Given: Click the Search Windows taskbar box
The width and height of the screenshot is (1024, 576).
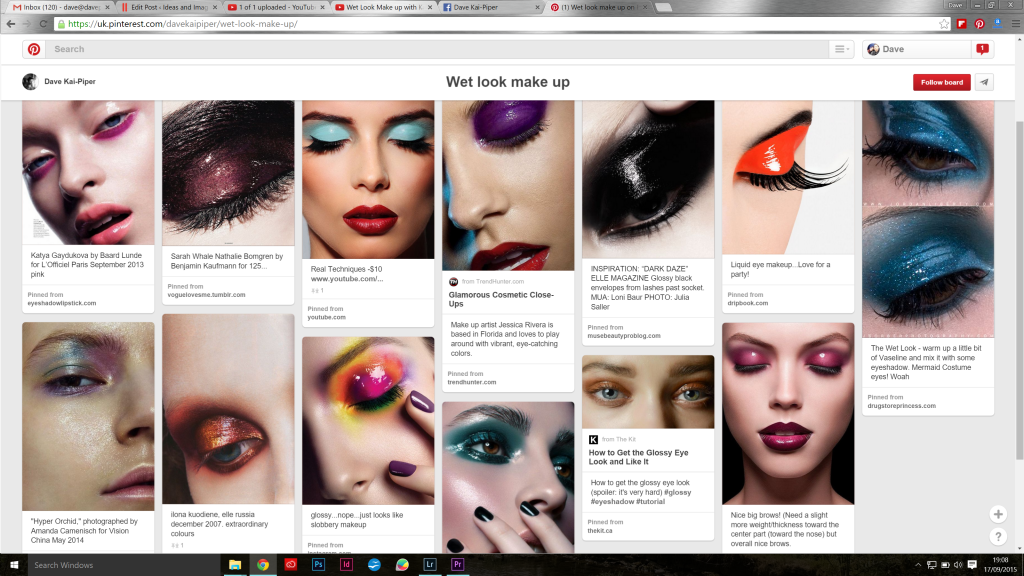Looking at the screenshot, I should pyautogui.click(x=124, y=565).
